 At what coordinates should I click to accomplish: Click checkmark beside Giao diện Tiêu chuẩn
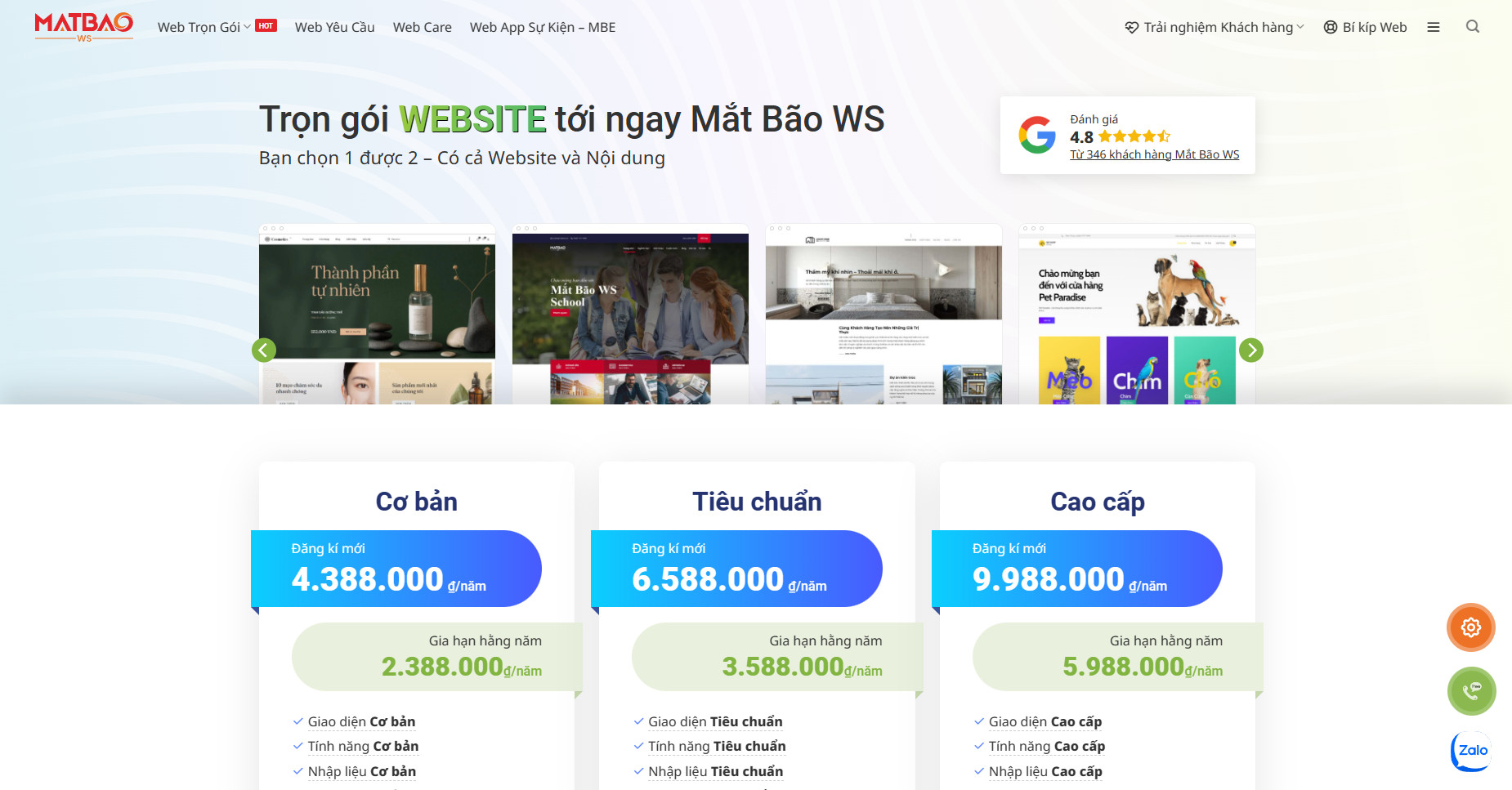pyautogui.click(x=638, y=721)
